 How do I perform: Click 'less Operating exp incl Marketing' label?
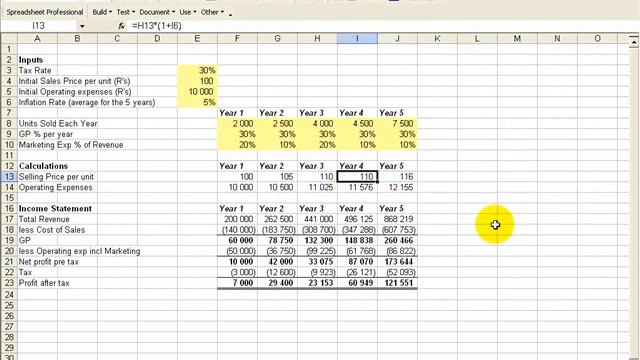[x=79, y=251]
